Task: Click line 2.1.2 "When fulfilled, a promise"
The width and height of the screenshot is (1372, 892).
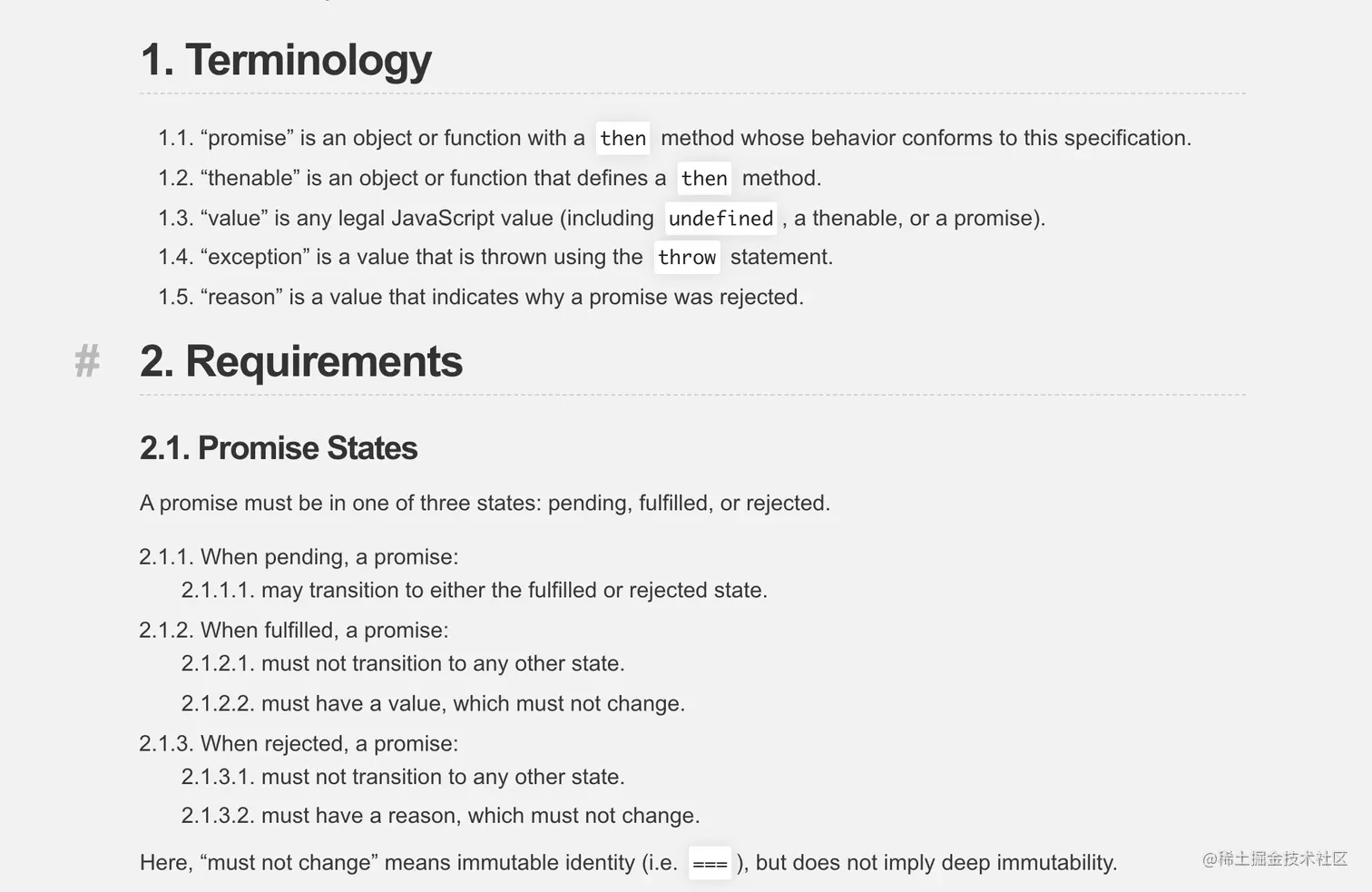Action: tap(294, 630)
